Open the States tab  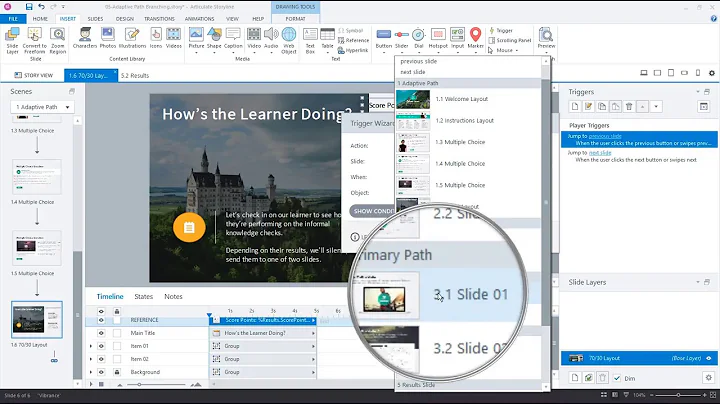coord(144,297)
